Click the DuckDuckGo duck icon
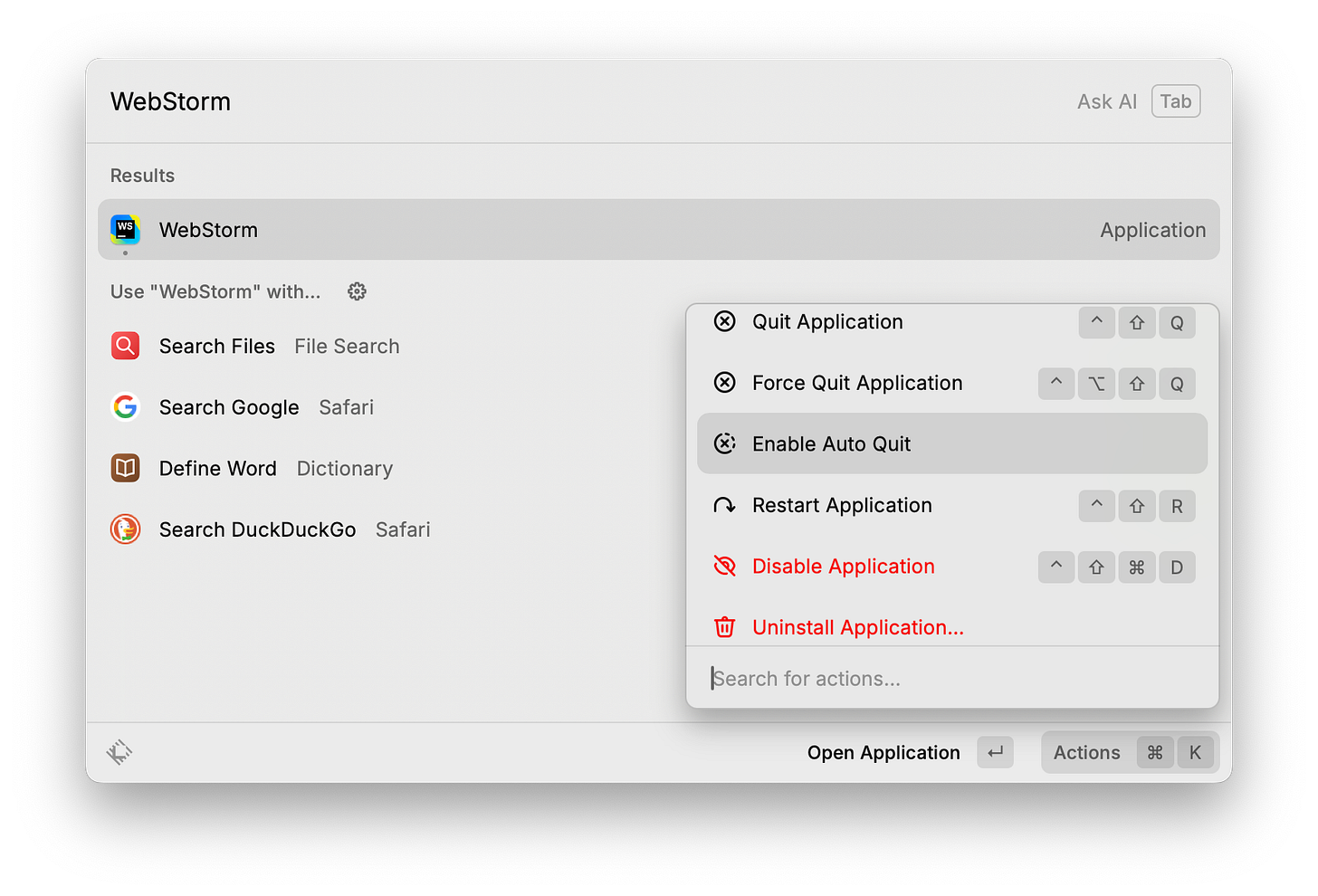Viewport: 1318px width, 896px height. 125,529
